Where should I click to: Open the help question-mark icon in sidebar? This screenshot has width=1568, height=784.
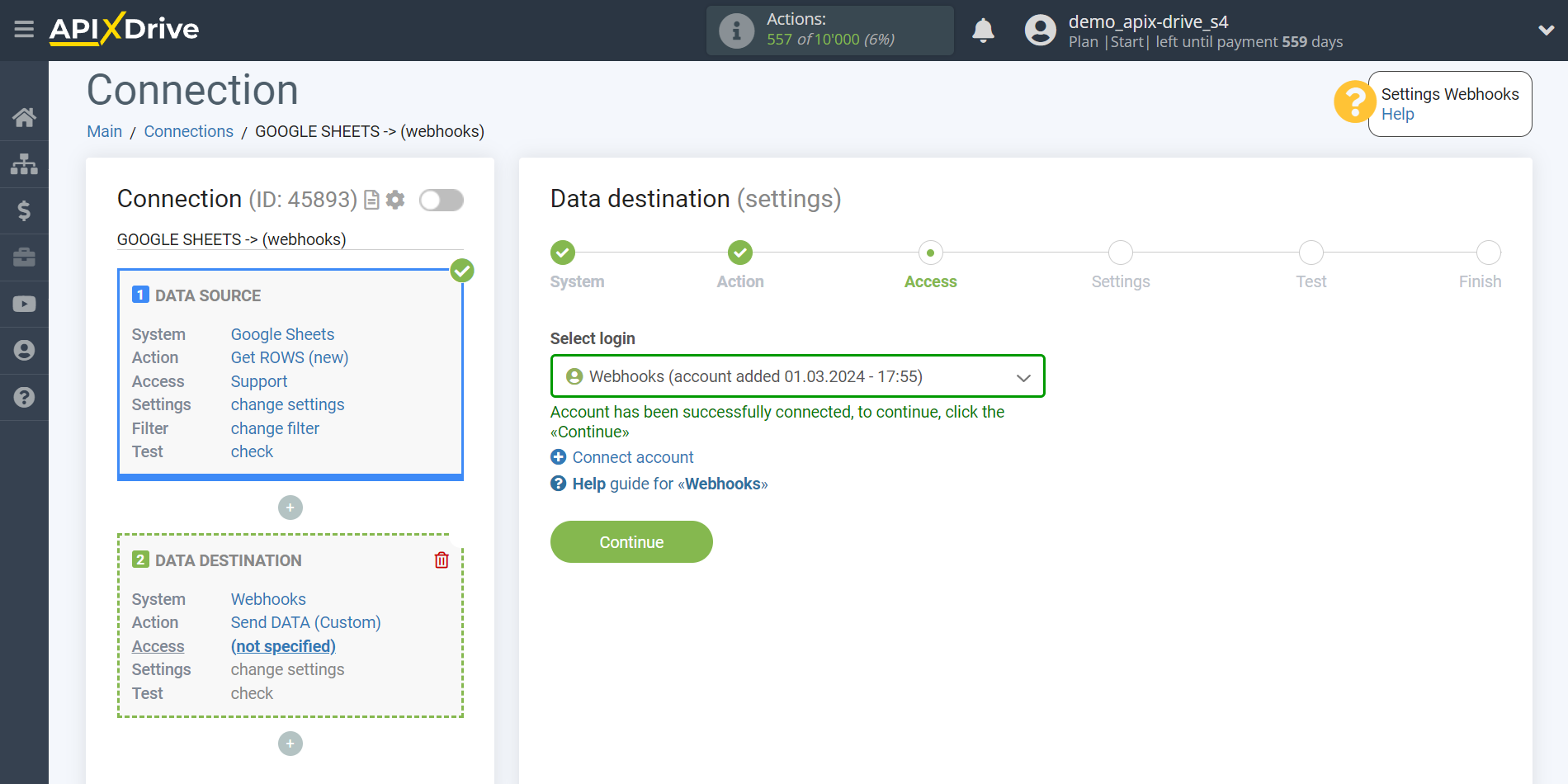coord(24,397)
